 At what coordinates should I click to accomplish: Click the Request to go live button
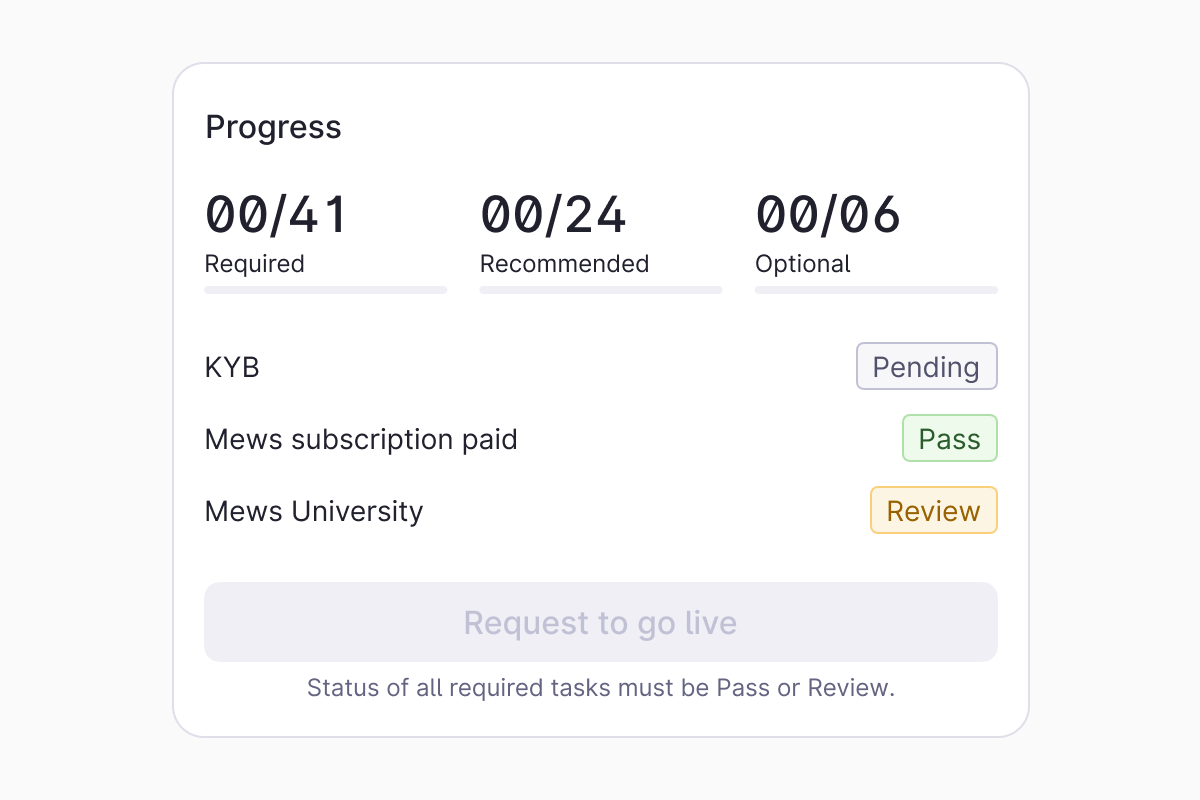tap(600, 622)
